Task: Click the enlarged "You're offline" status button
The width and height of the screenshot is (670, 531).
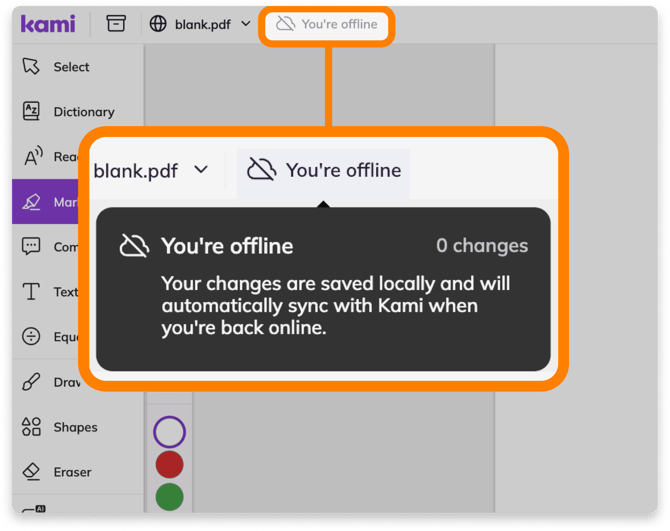Action: coord(323,173)
